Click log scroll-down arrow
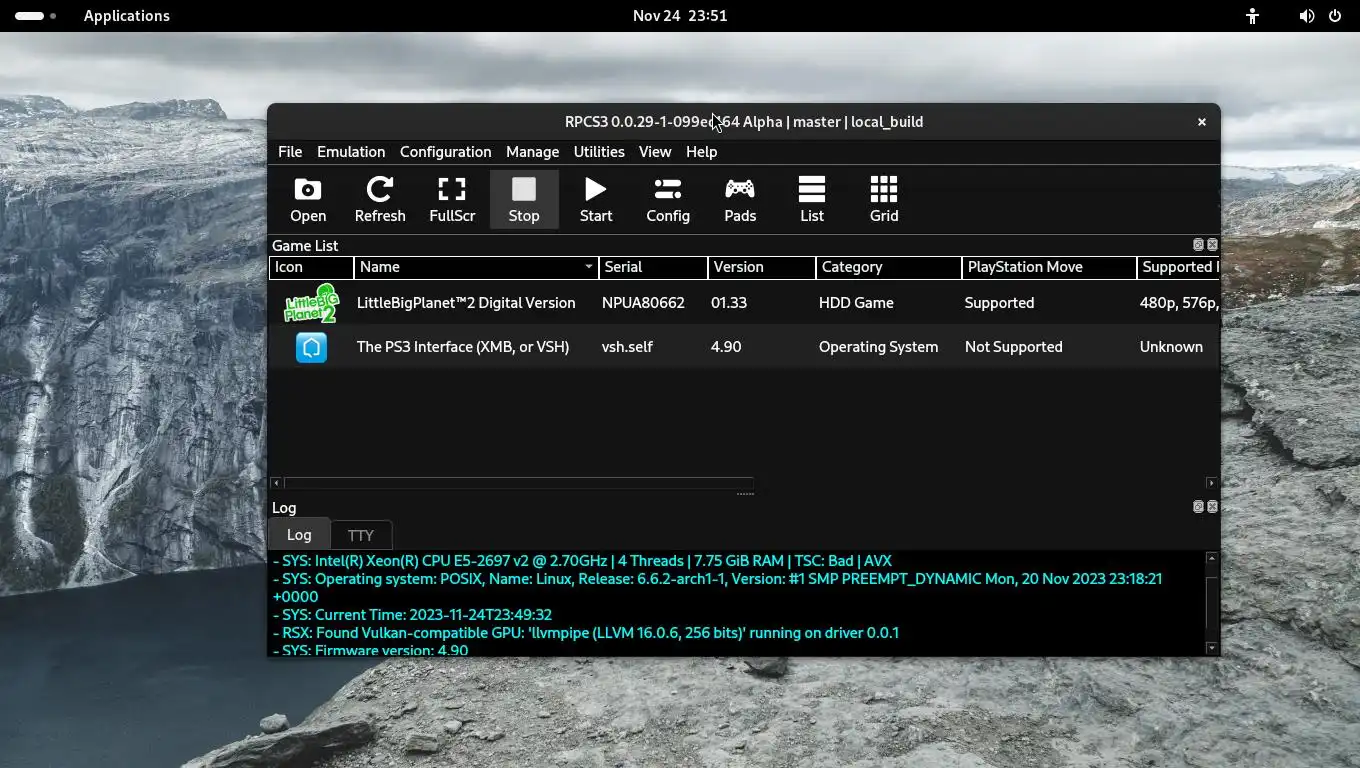The image size is (1360, 768). point(1212,648)
